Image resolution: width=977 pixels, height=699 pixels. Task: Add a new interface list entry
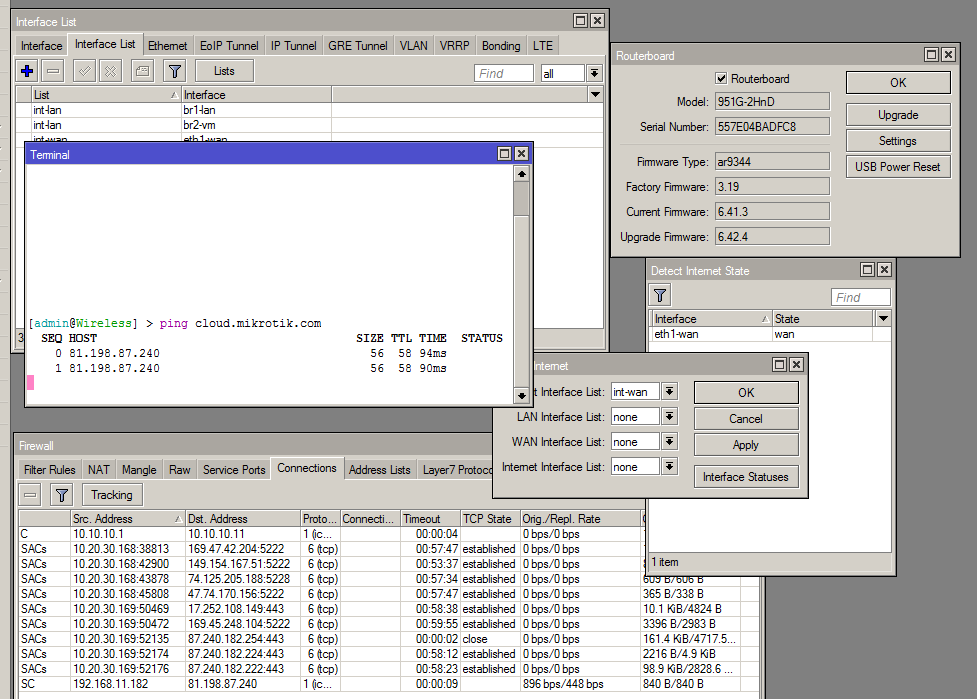tap(27, 71)
